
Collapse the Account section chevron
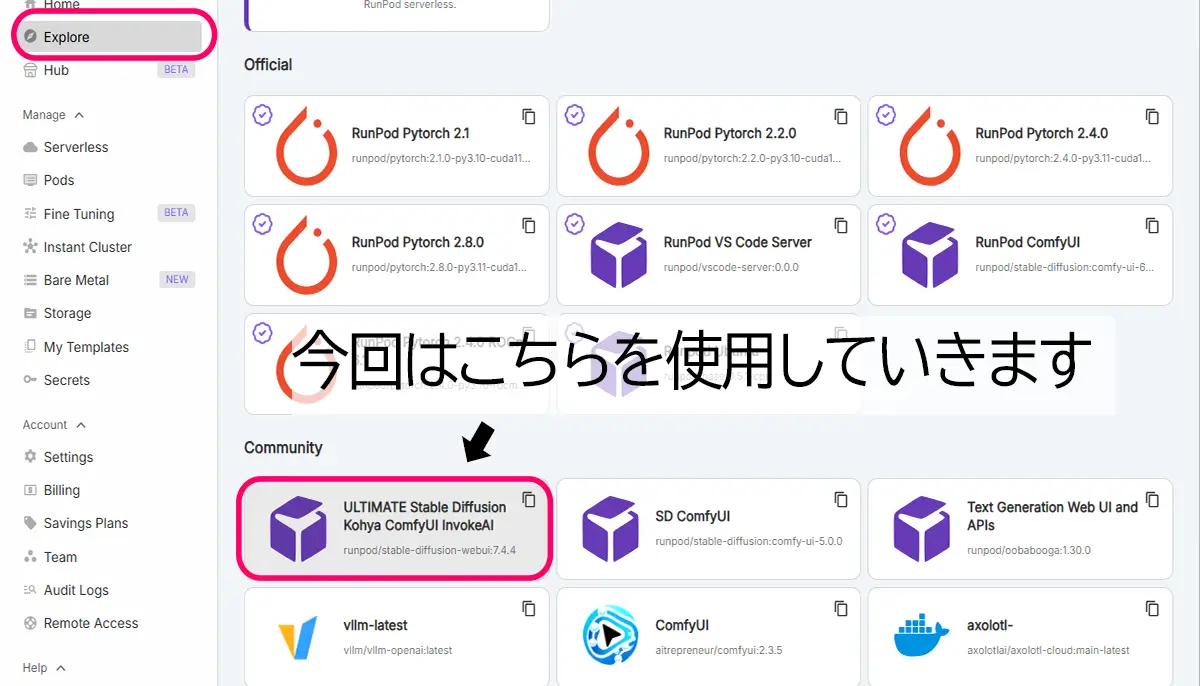81,425
